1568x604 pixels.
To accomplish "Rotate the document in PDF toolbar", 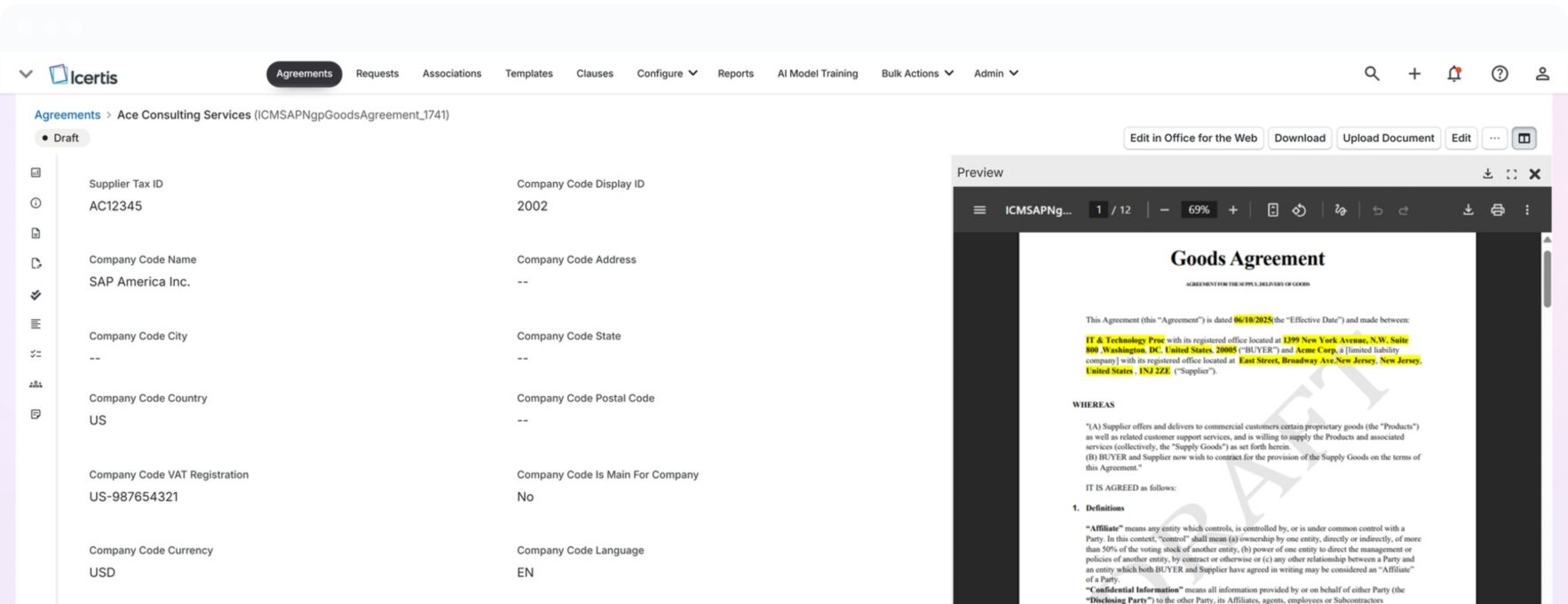I will tap(1299, 211).
